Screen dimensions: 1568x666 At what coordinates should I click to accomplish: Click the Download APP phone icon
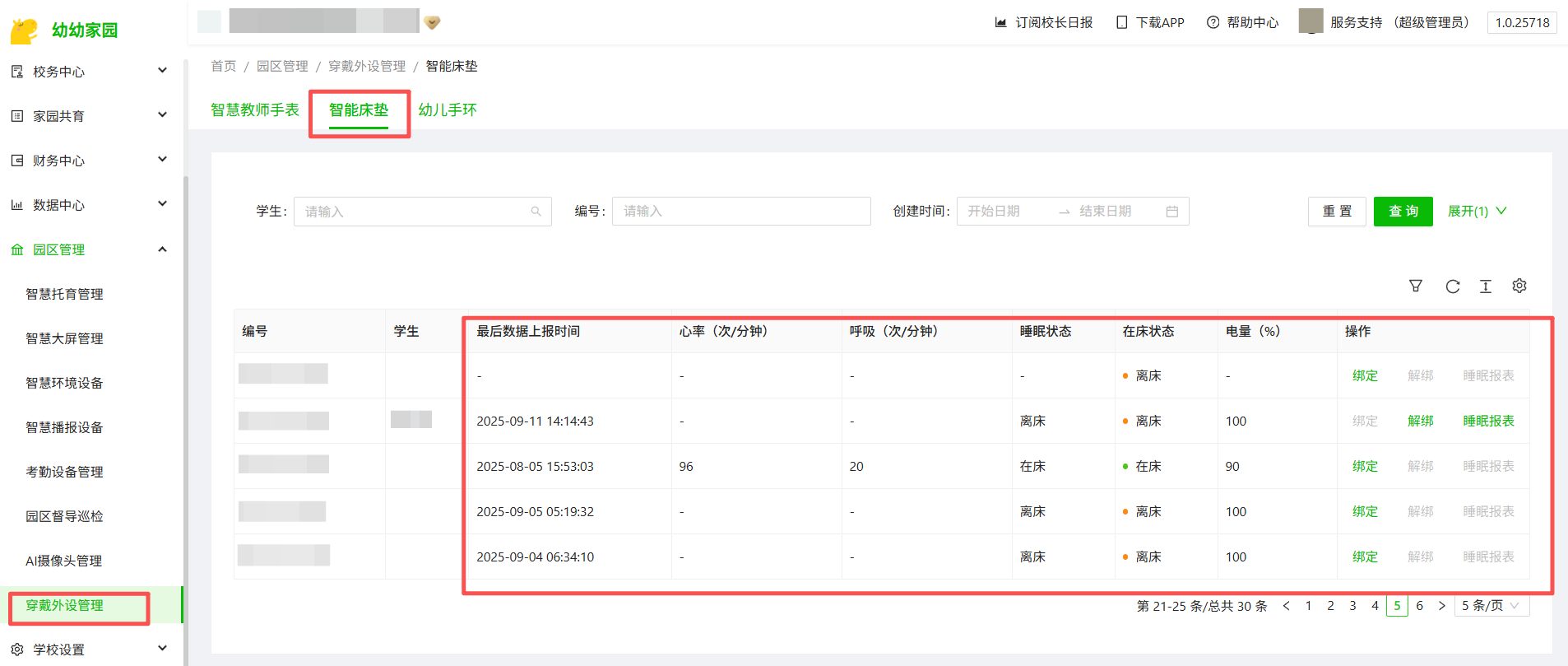(1121, 22)
